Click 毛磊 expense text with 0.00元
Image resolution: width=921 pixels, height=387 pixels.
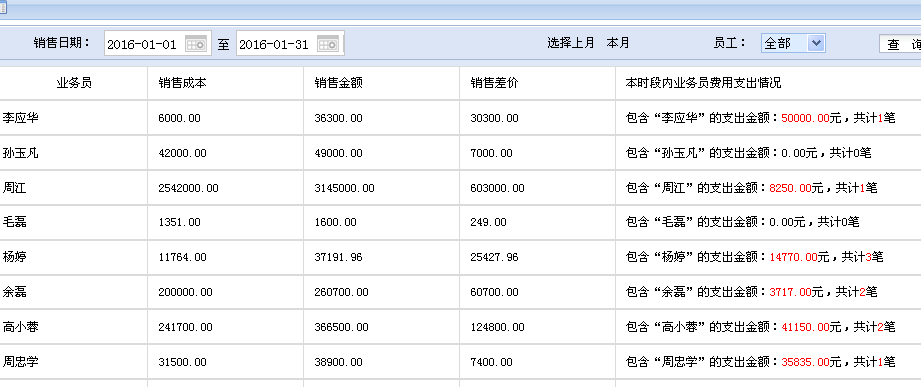coord(743,223)
